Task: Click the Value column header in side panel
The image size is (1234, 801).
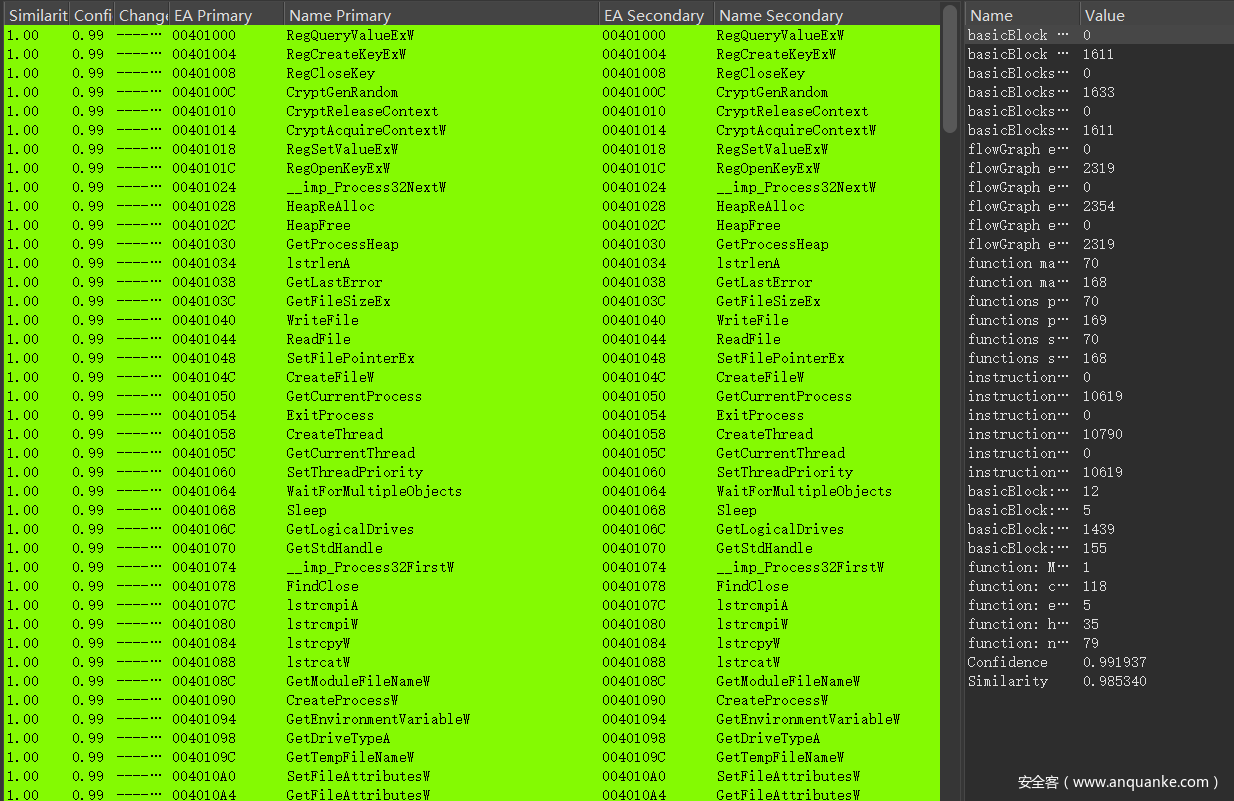Action: pos(1156,15)
